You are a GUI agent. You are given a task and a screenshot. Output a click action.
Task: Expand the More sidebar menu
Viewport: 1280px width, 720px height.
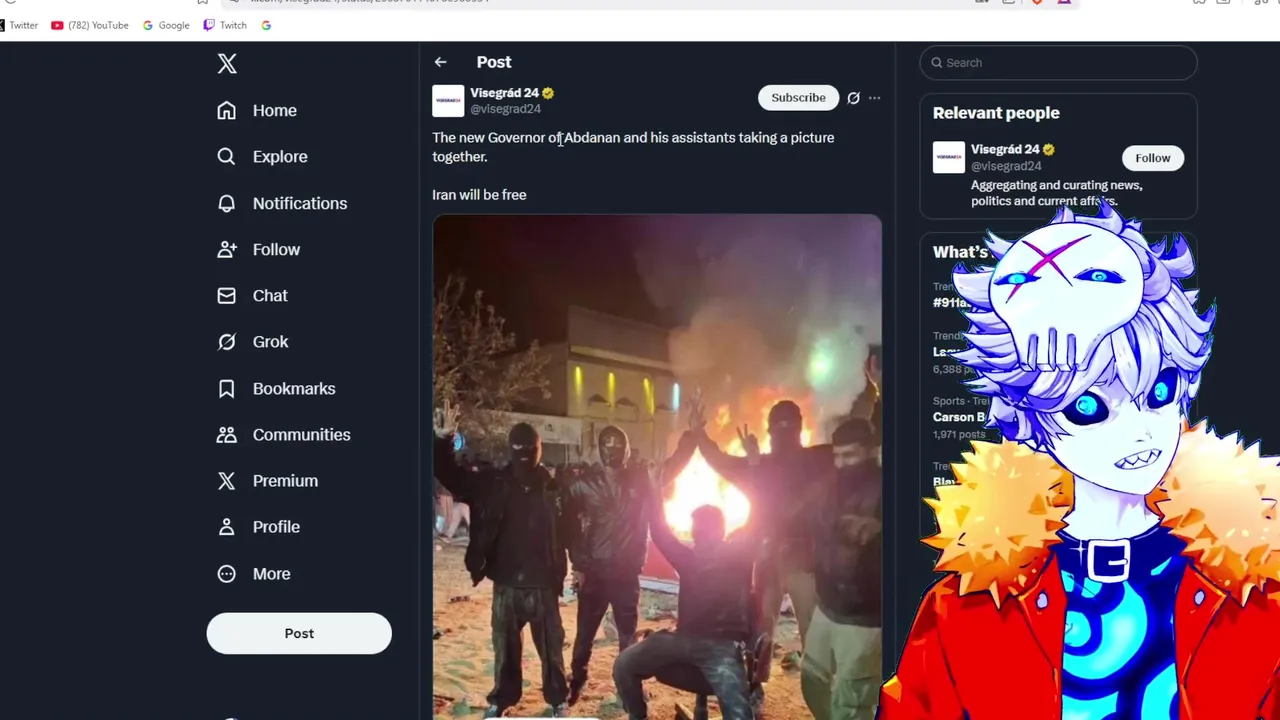coord(254,574)
